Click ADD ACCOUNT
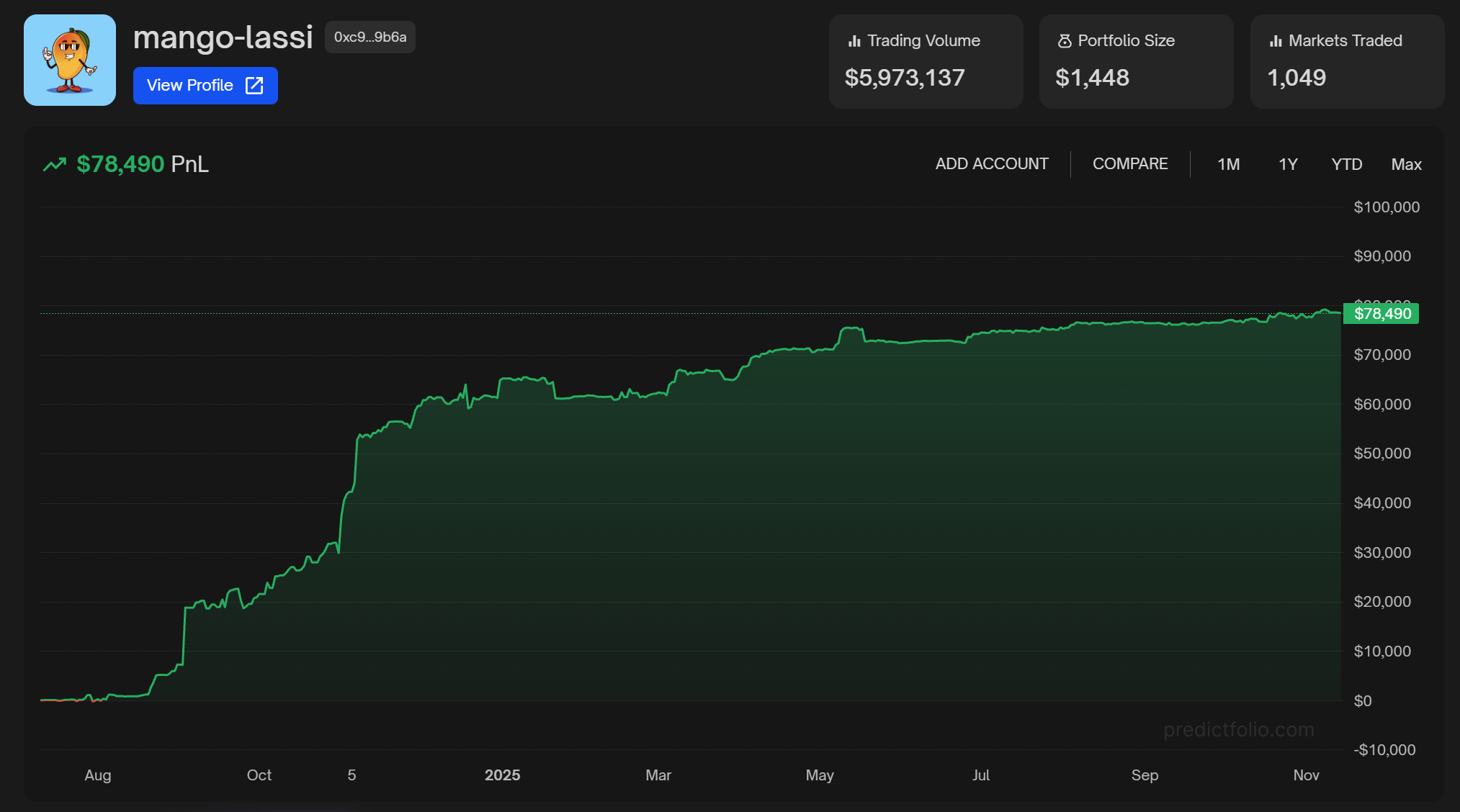 pos(991,164)
